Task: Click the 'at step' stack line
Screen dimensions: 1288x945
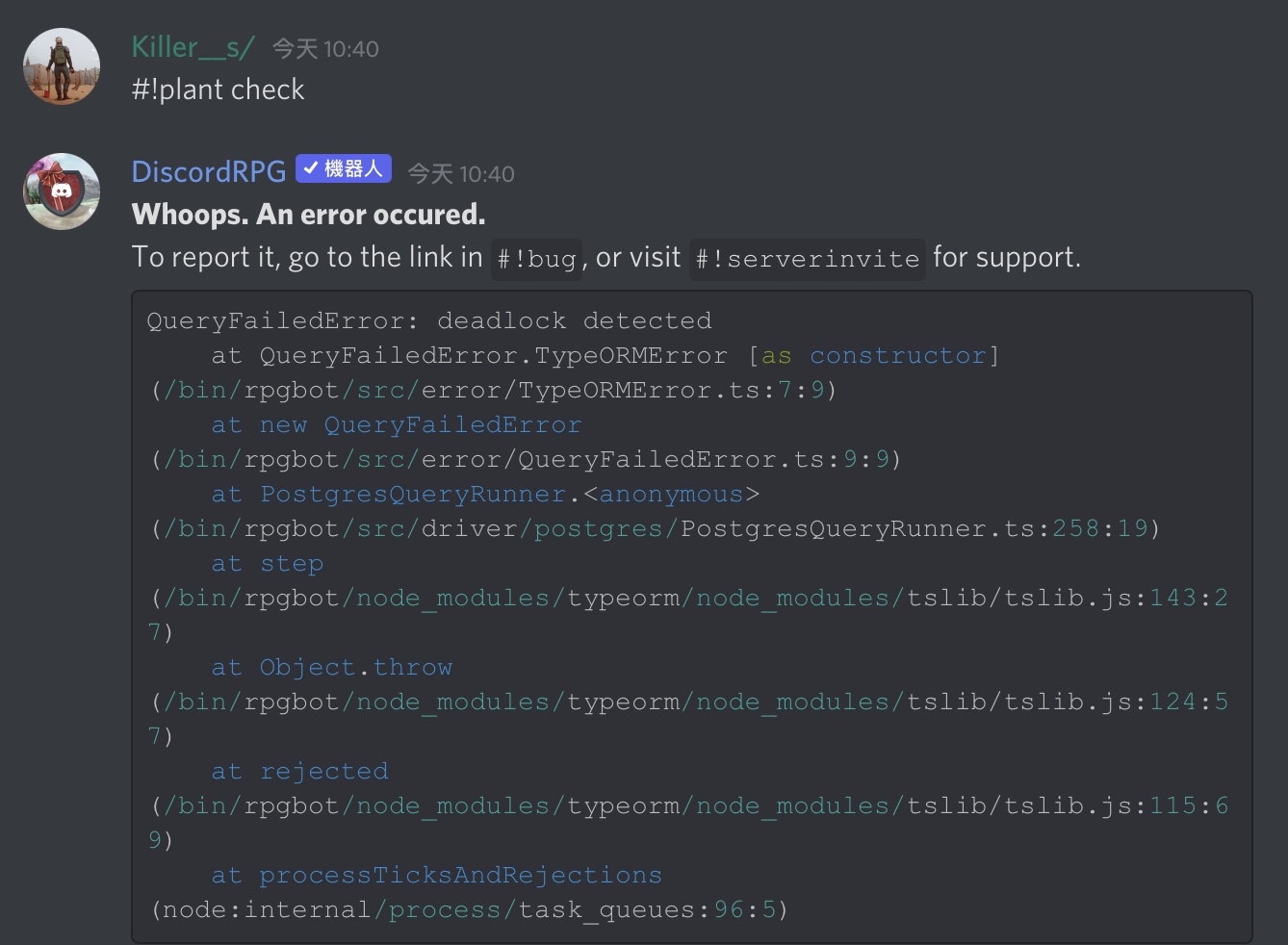Action: (268, 563)
